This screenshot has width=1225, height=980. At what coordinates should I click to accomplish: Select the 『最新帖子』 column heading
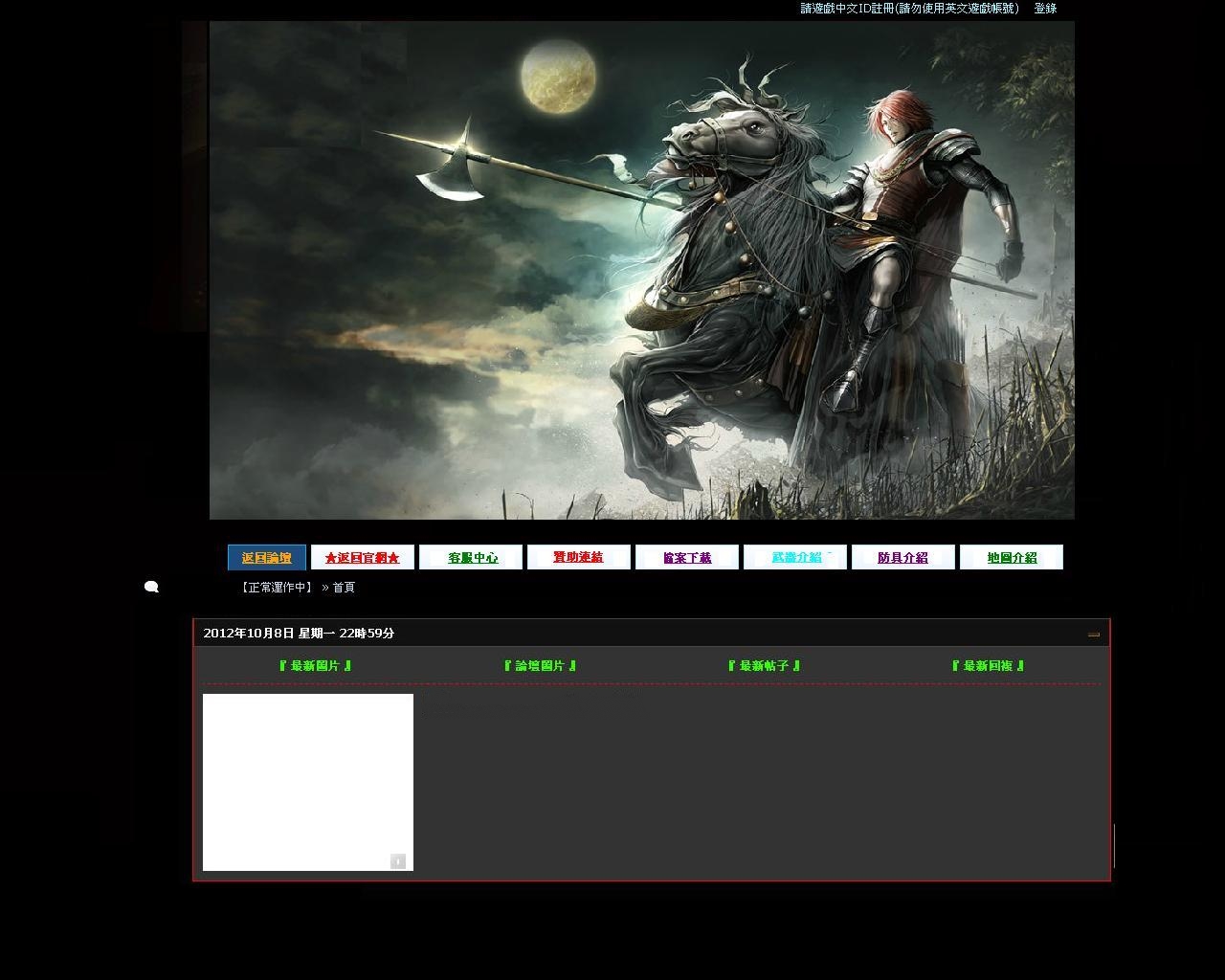(x=764, y=665)
